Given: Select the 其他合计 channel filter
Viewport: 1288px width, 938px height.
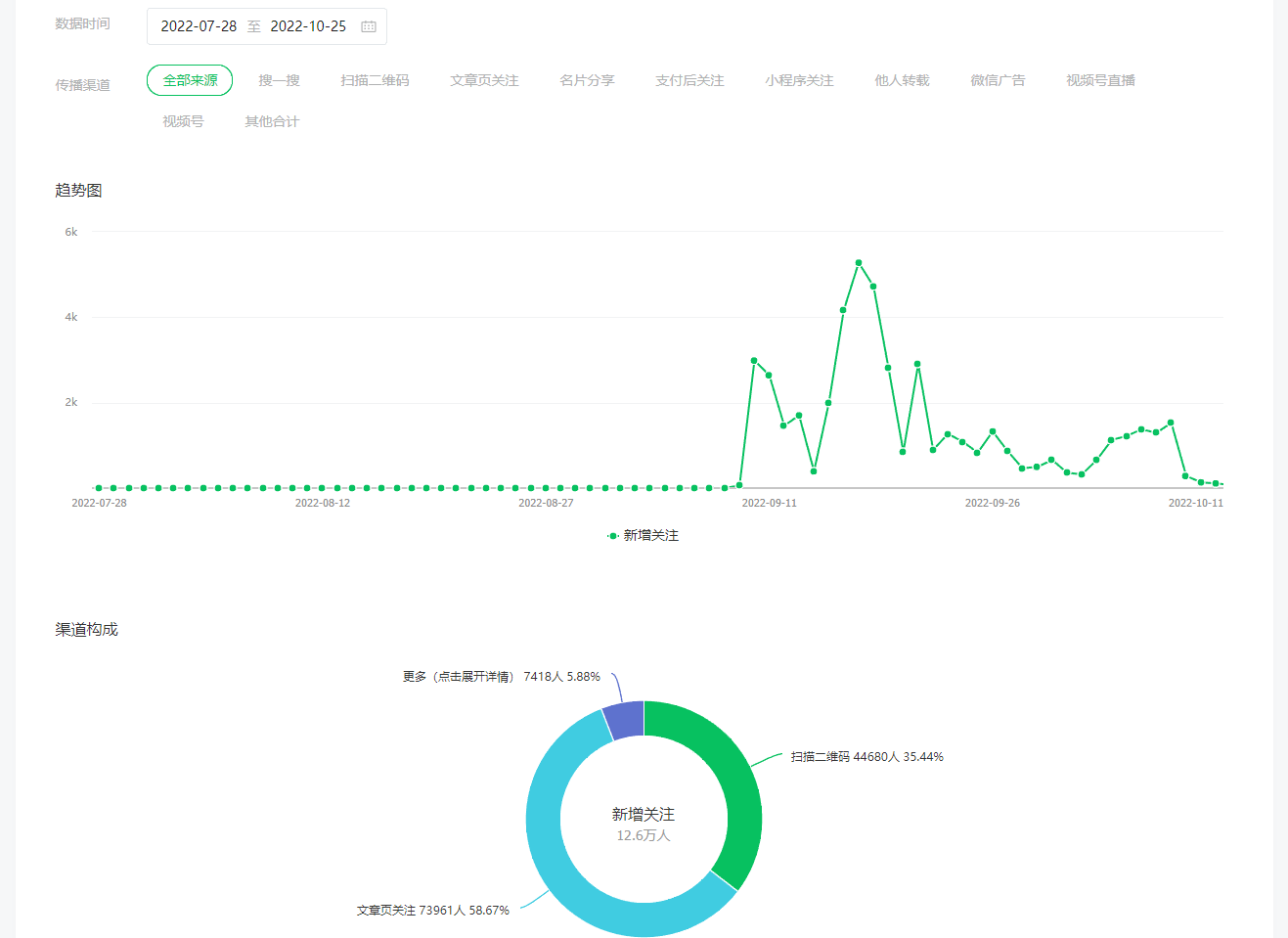Looking at the screenshot, I should (272, 121).
